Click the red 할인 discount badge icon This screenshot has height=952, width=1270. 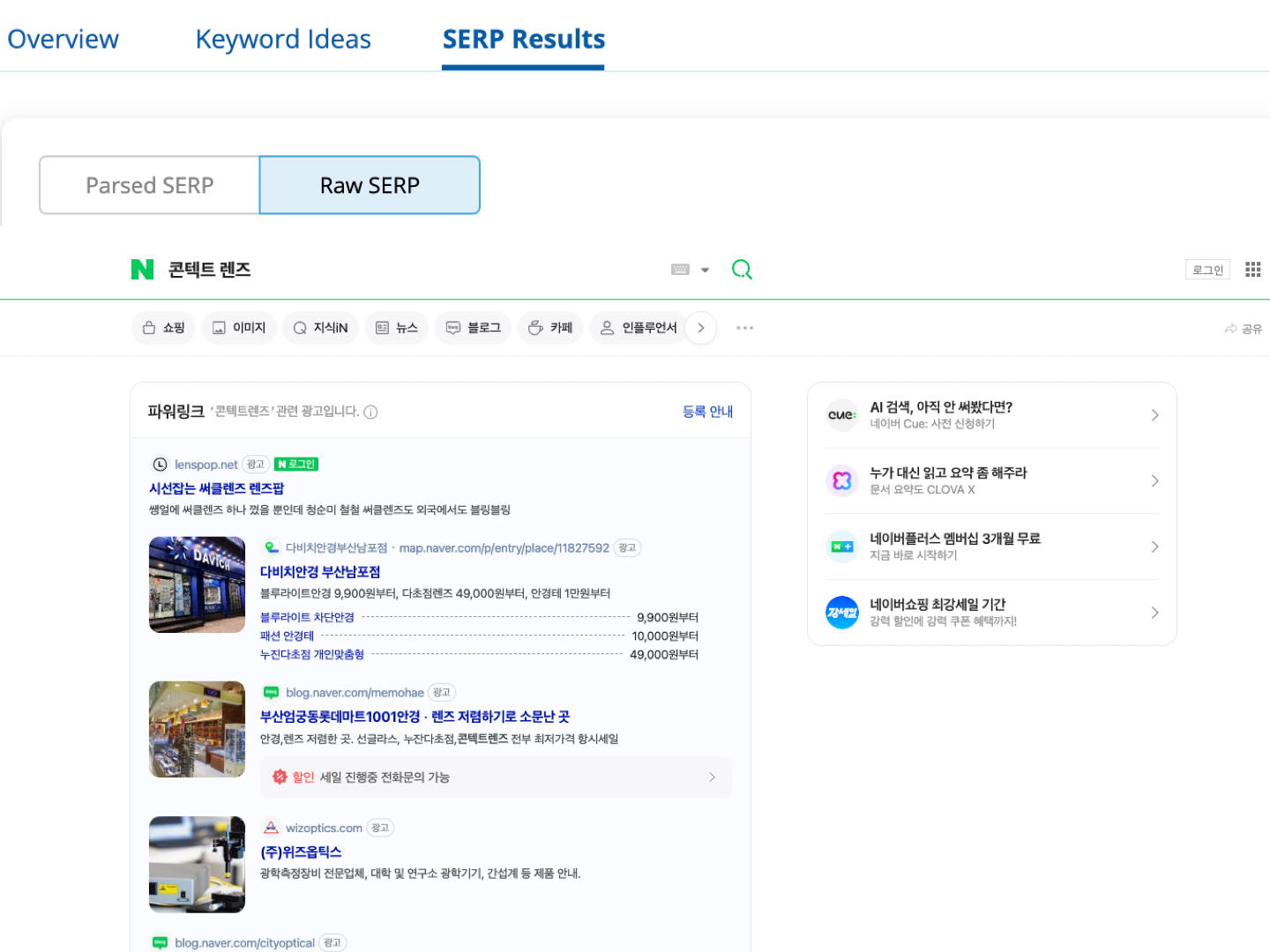pos(280,777)
